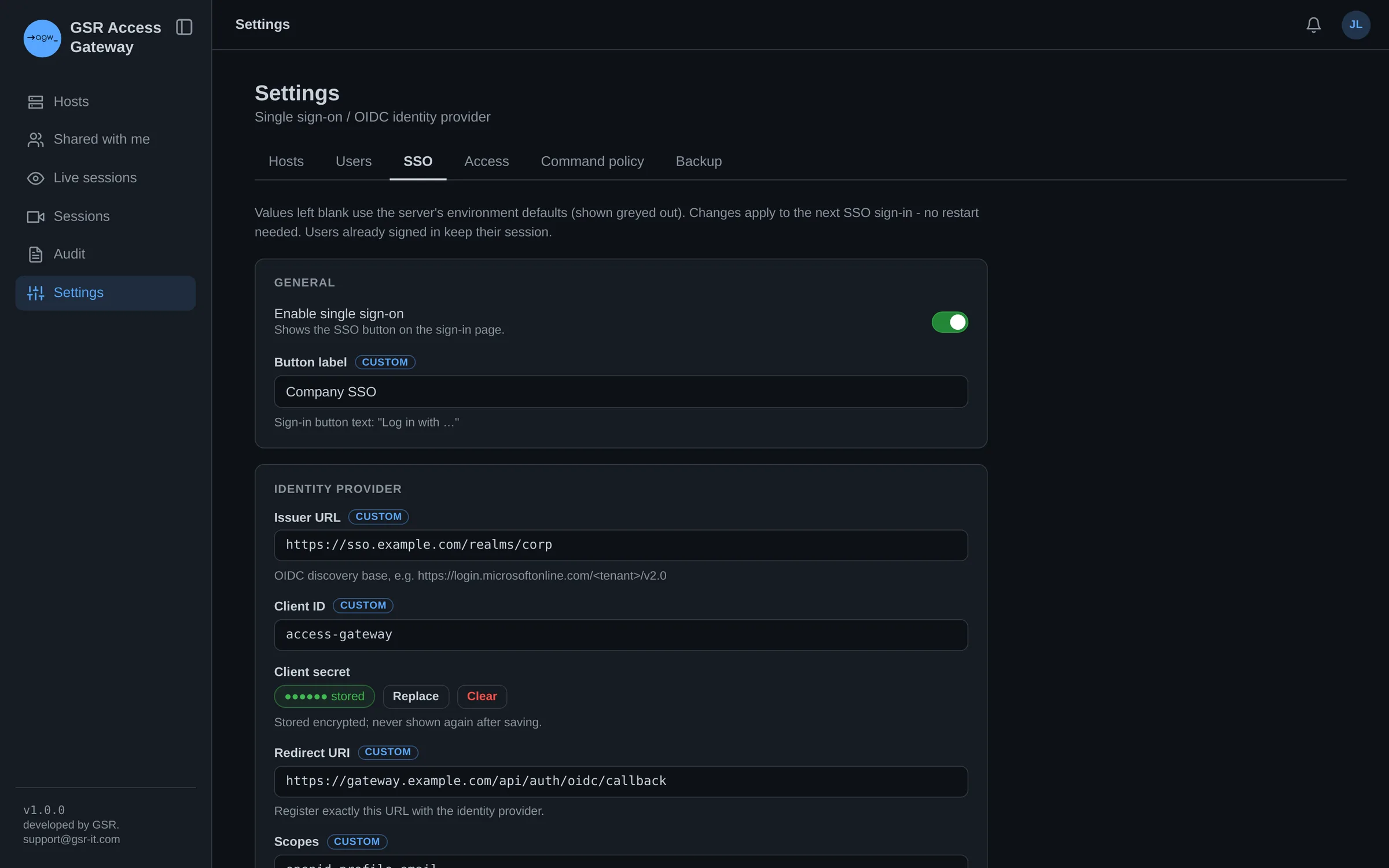Click the GSR Access Gateway logo
This screenshot has height=868, width=1389.
pyautogui.click(x=42, y=38)
